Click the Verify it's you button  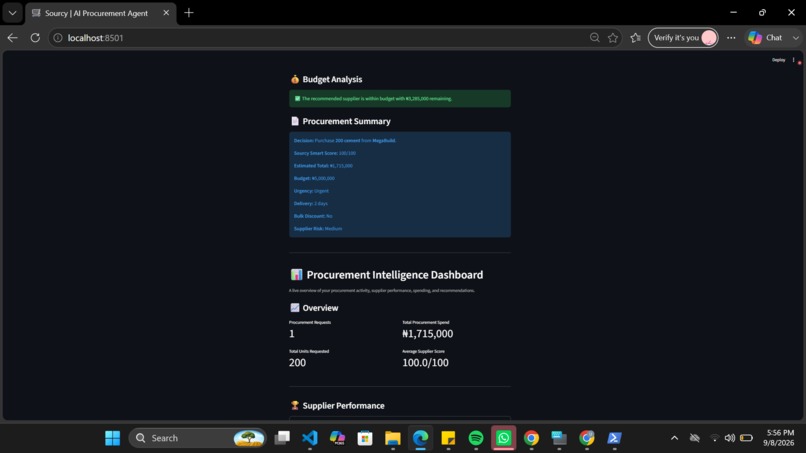tap(683, 38)
